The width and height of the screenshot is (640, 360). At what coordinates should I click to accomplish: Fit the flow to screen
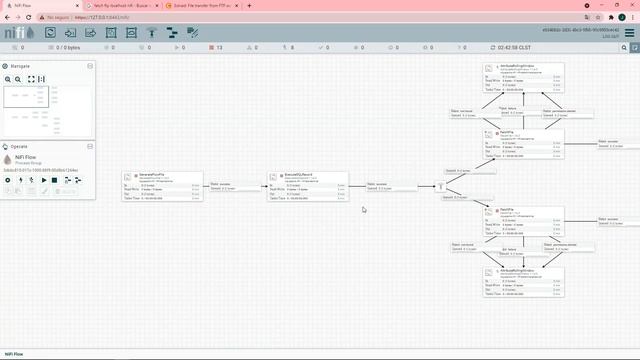[31, 79]
